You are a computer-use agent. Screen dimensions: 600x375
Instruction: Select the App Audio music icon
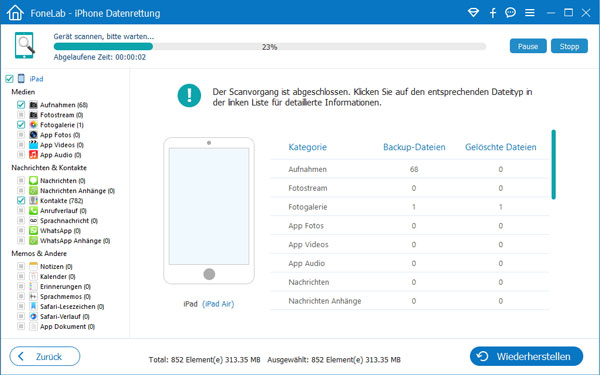coord(34,155)
